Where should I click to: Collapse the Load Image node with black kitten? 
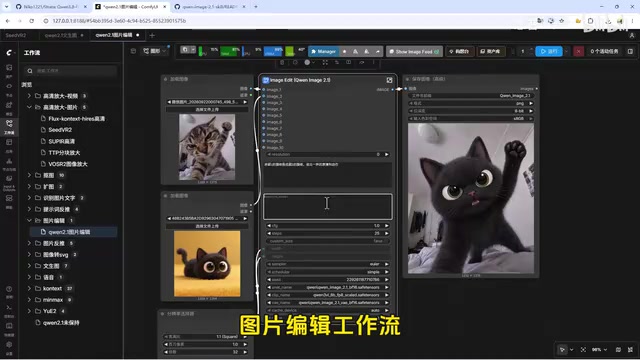(165, 196)
